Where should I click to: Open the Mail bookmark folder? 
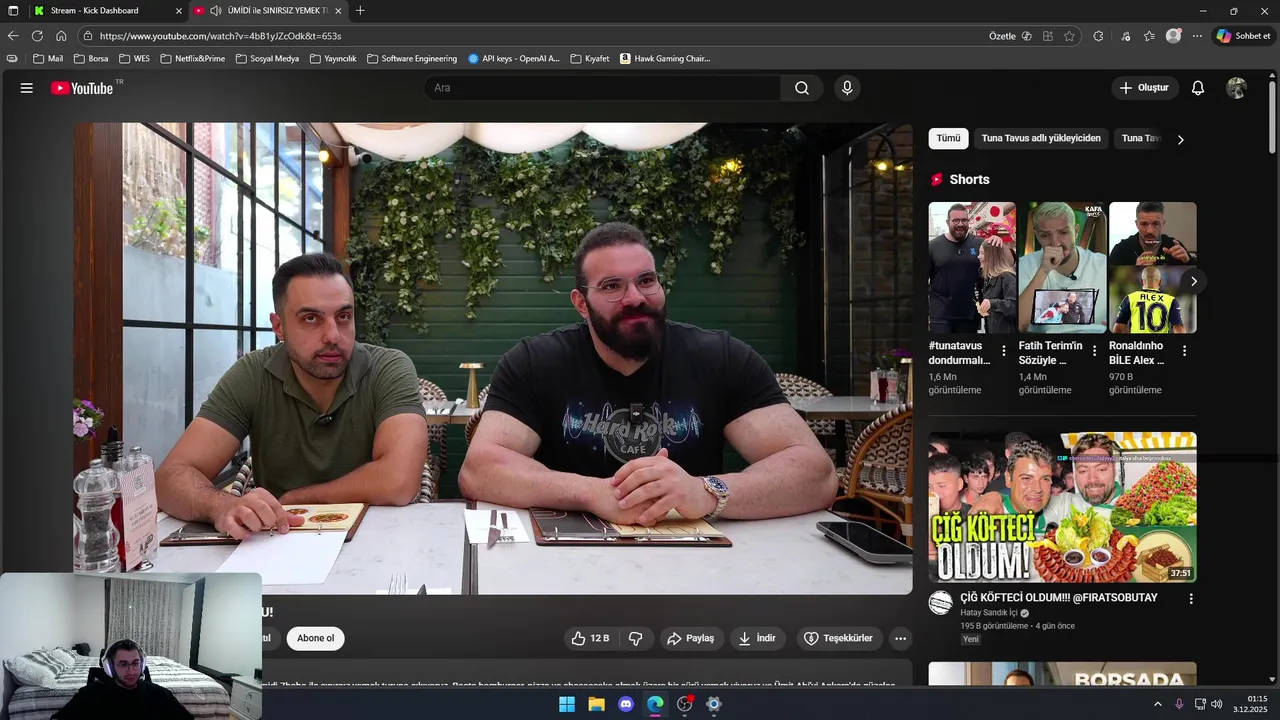pos(48,59)
